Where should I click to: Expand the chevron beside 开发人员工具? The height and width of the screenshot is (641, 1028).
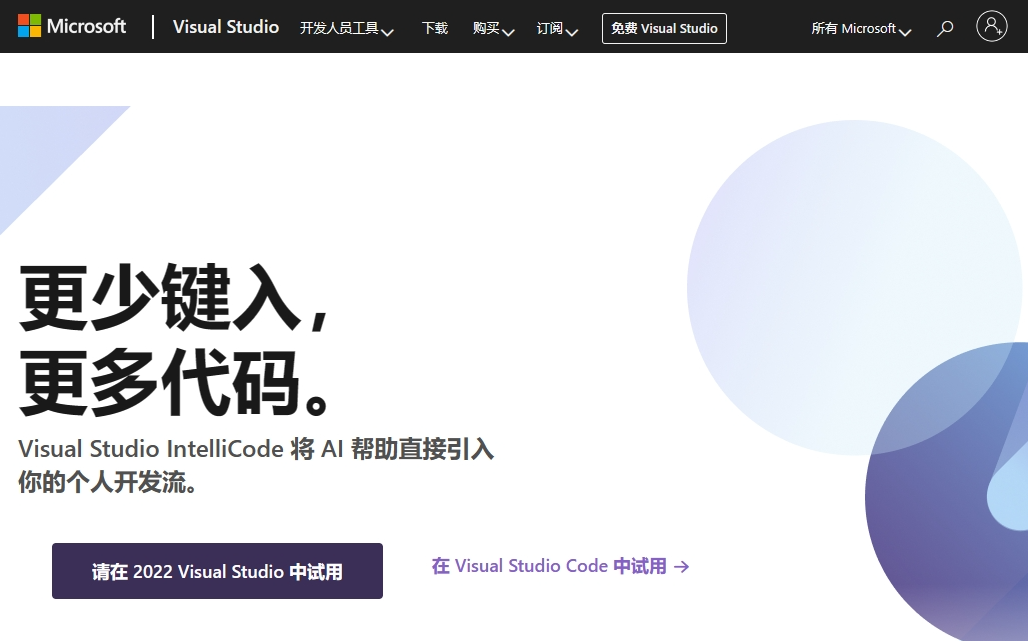[x=388, y=33]
